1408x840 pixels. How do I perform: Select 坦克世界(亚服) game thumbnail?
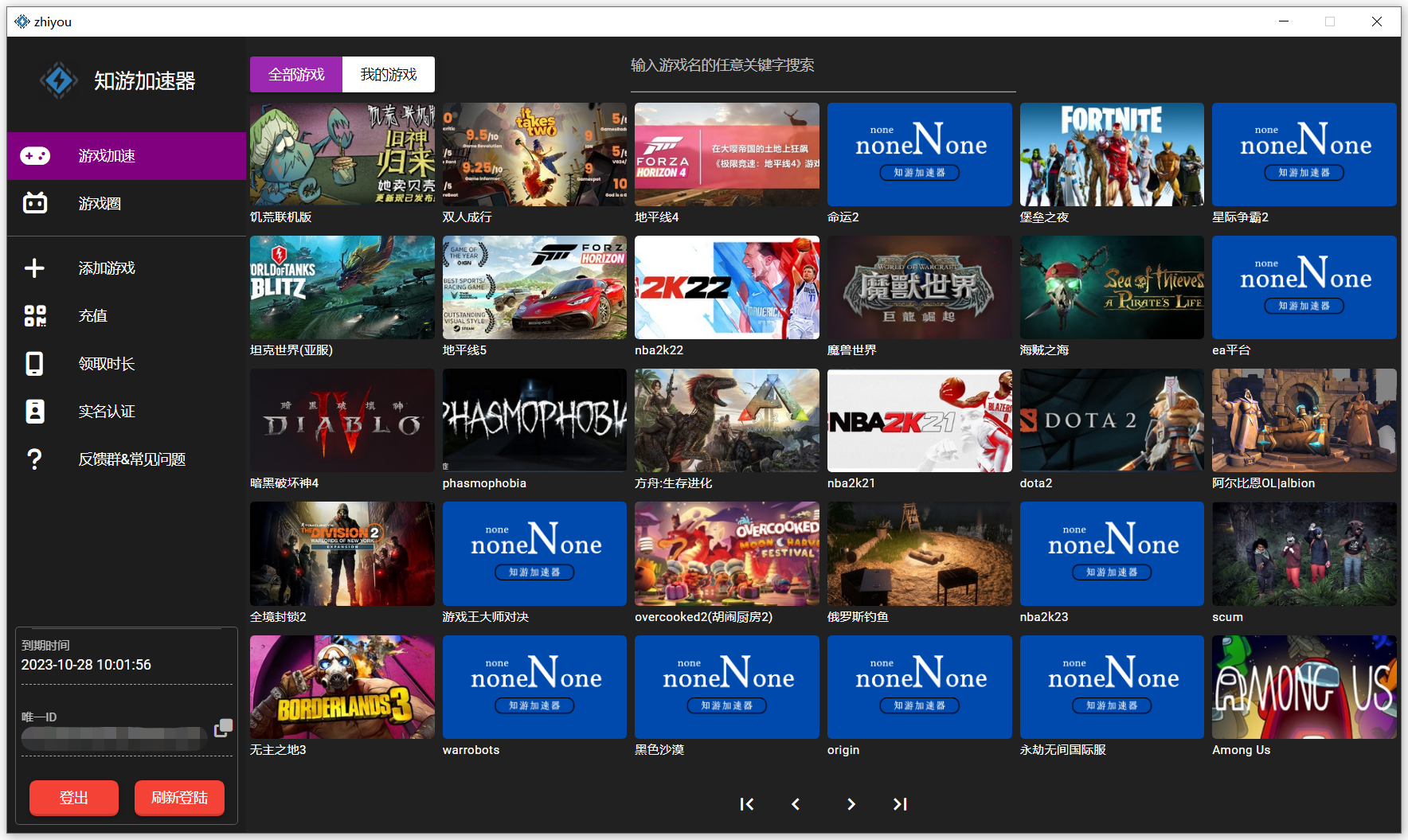coord(342,287)
